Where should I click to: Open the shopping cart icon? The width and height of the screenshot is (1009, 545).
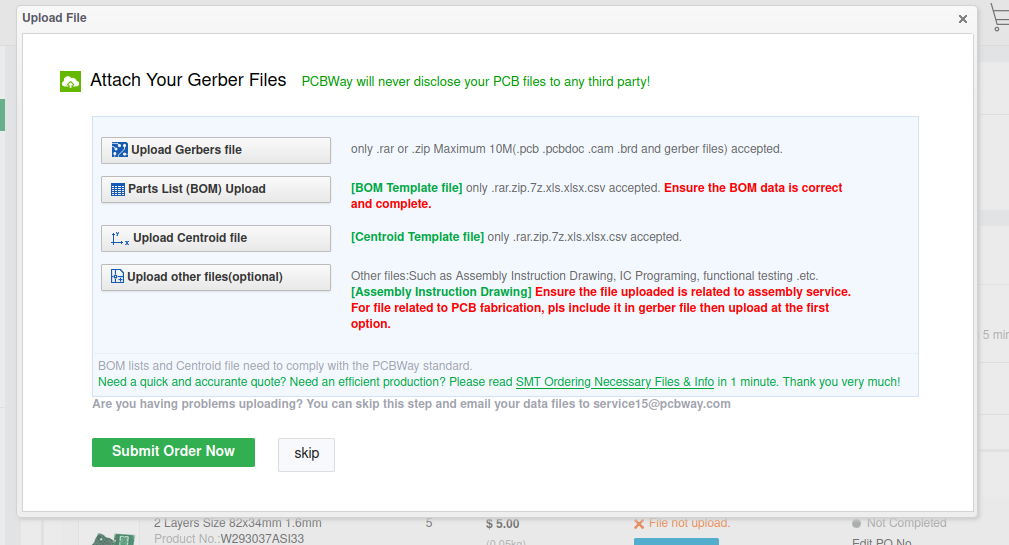point(999,17)
